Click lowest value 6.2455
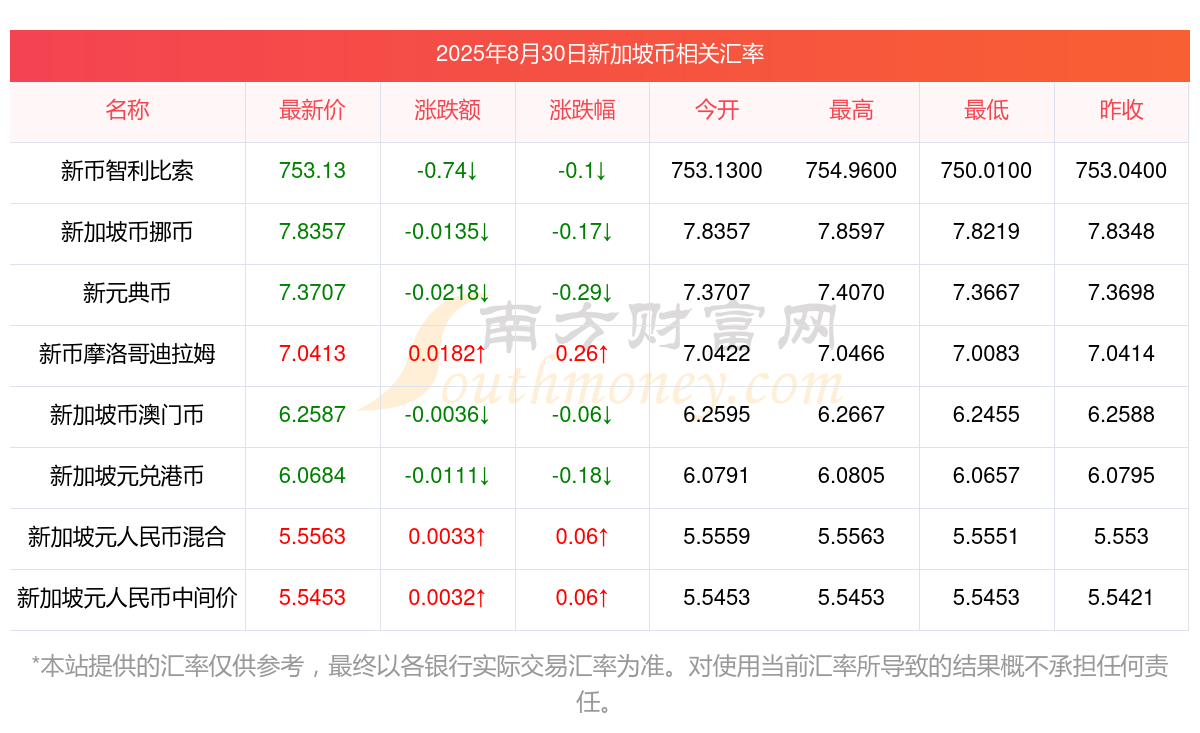 click(986, 415)
